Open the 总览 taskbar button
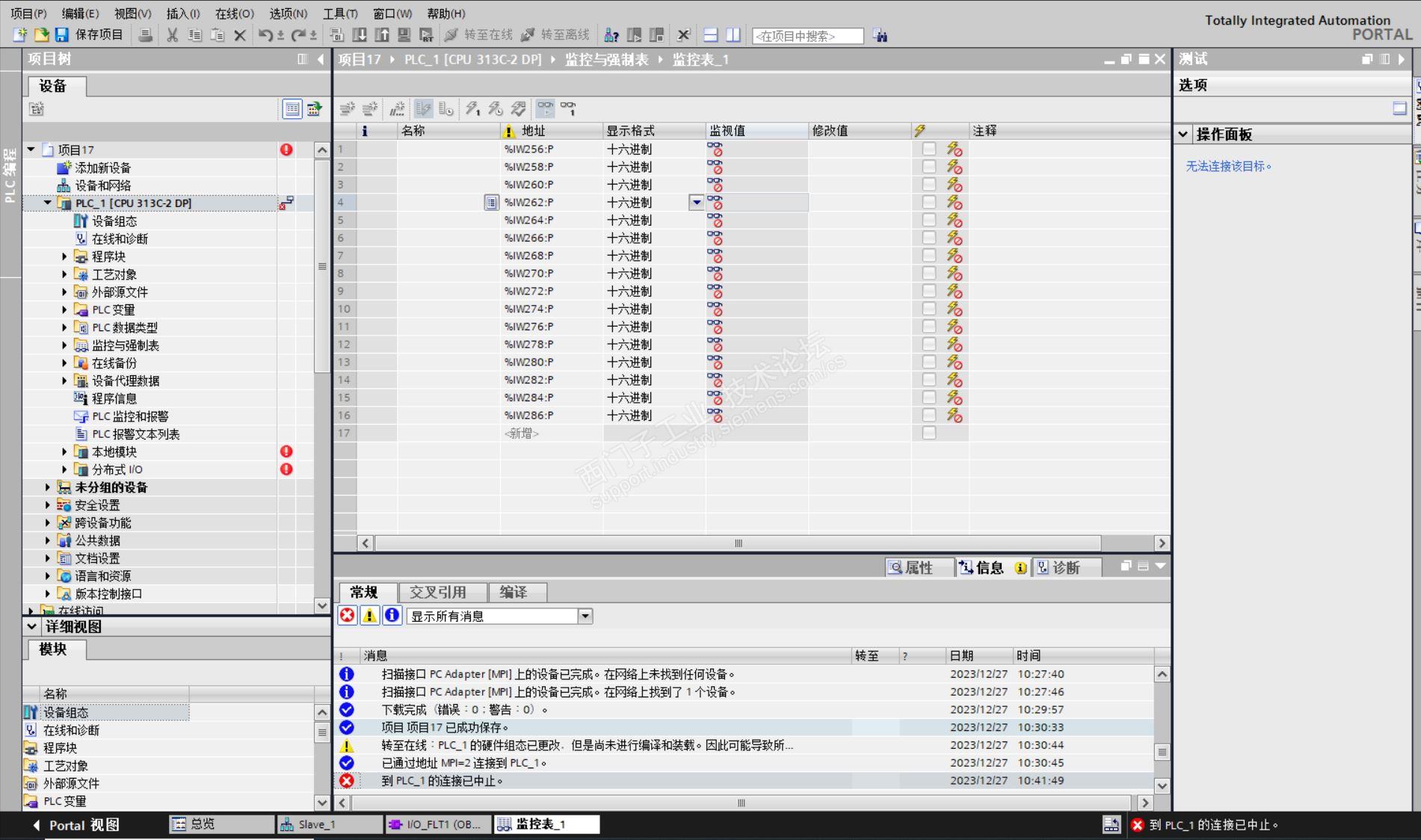This screenshot has width=1421, height=840. coord(221,824)
